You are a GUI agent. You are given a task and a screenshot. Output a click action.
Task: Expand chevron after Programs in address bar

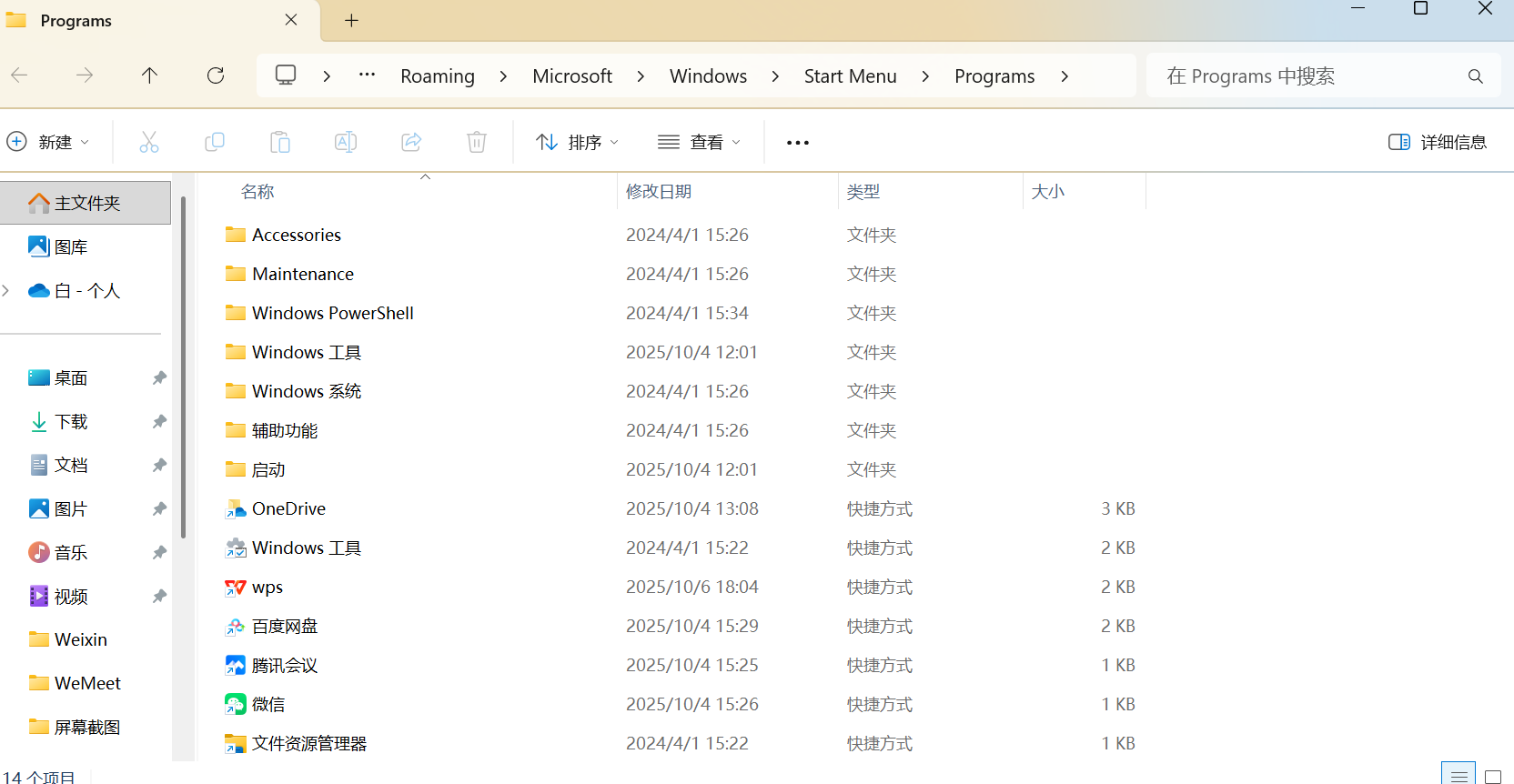coord(1065,76)
